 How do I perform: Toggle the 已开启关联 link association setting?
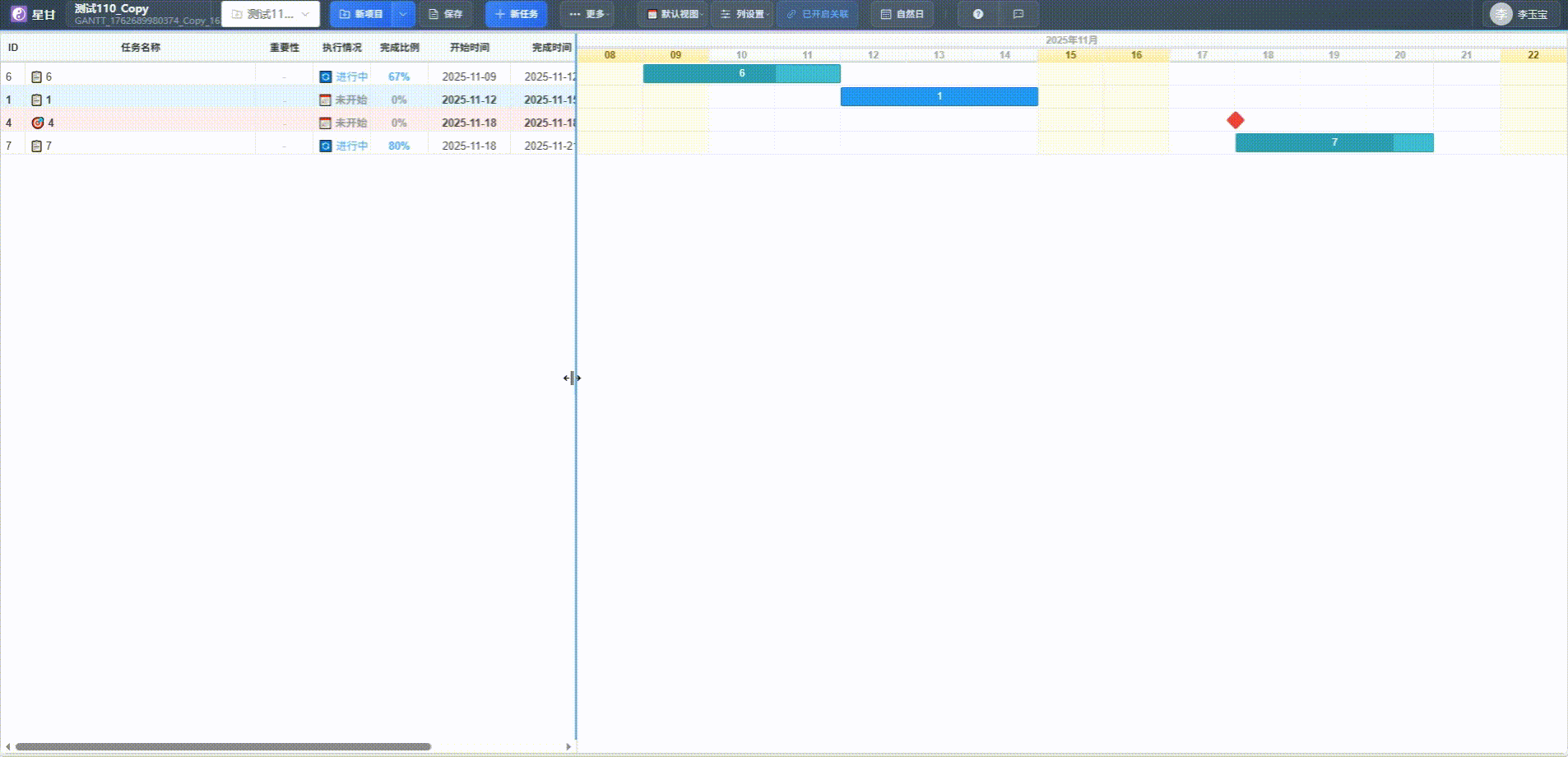[817, 13]
